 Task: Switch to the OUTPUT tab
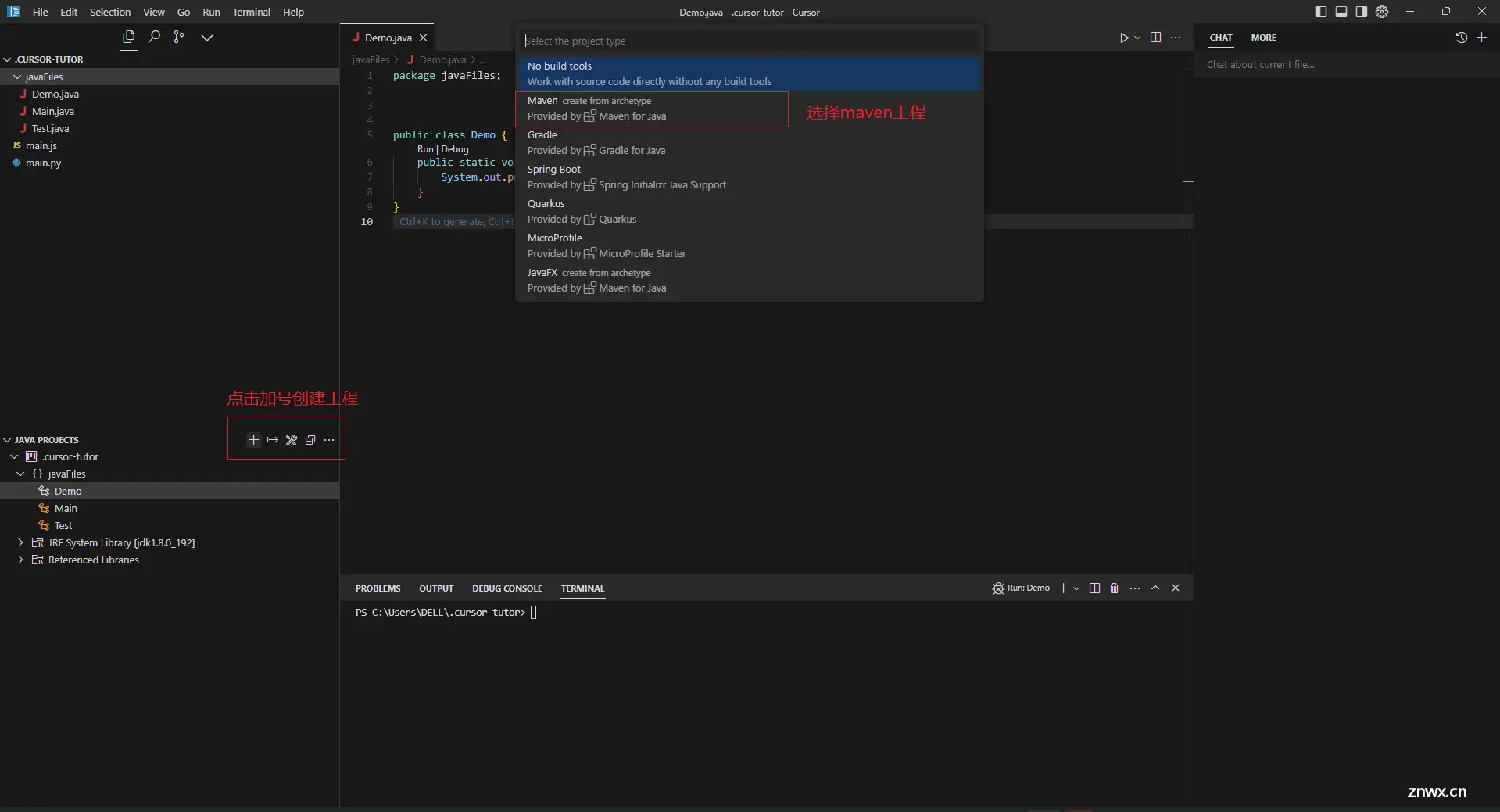pyautogui.click(x=436, y=588)
